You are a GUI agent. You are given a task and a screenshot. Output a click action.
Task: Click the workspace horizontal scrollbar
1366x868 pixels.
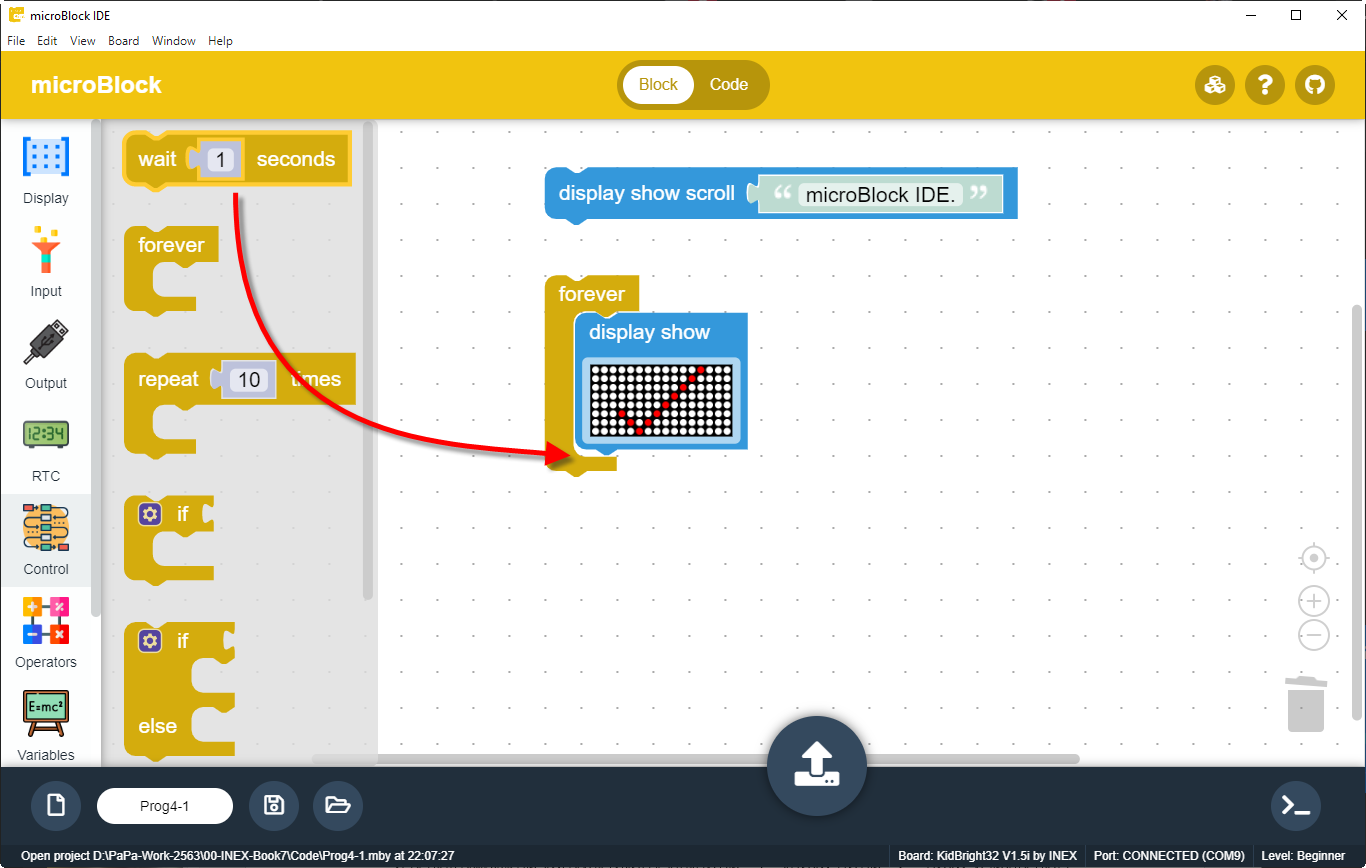pyautogui.click(x=695, y=759)
